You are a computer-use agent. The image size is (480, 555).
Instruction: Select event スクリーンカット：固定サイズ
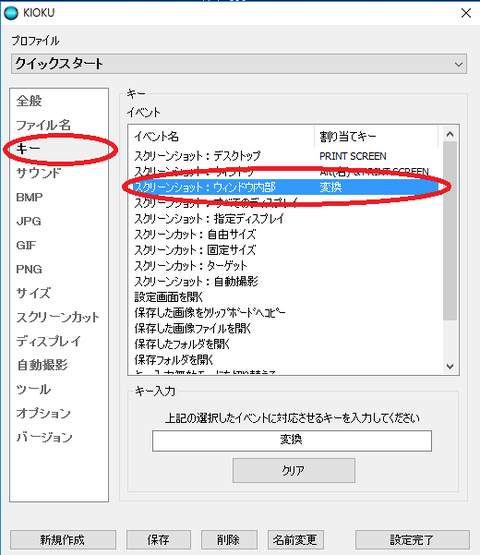point(195,250)
